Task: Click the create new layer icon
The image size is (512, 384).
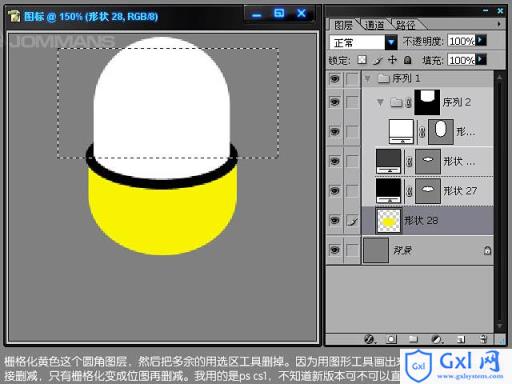Action: pos(461,339)
